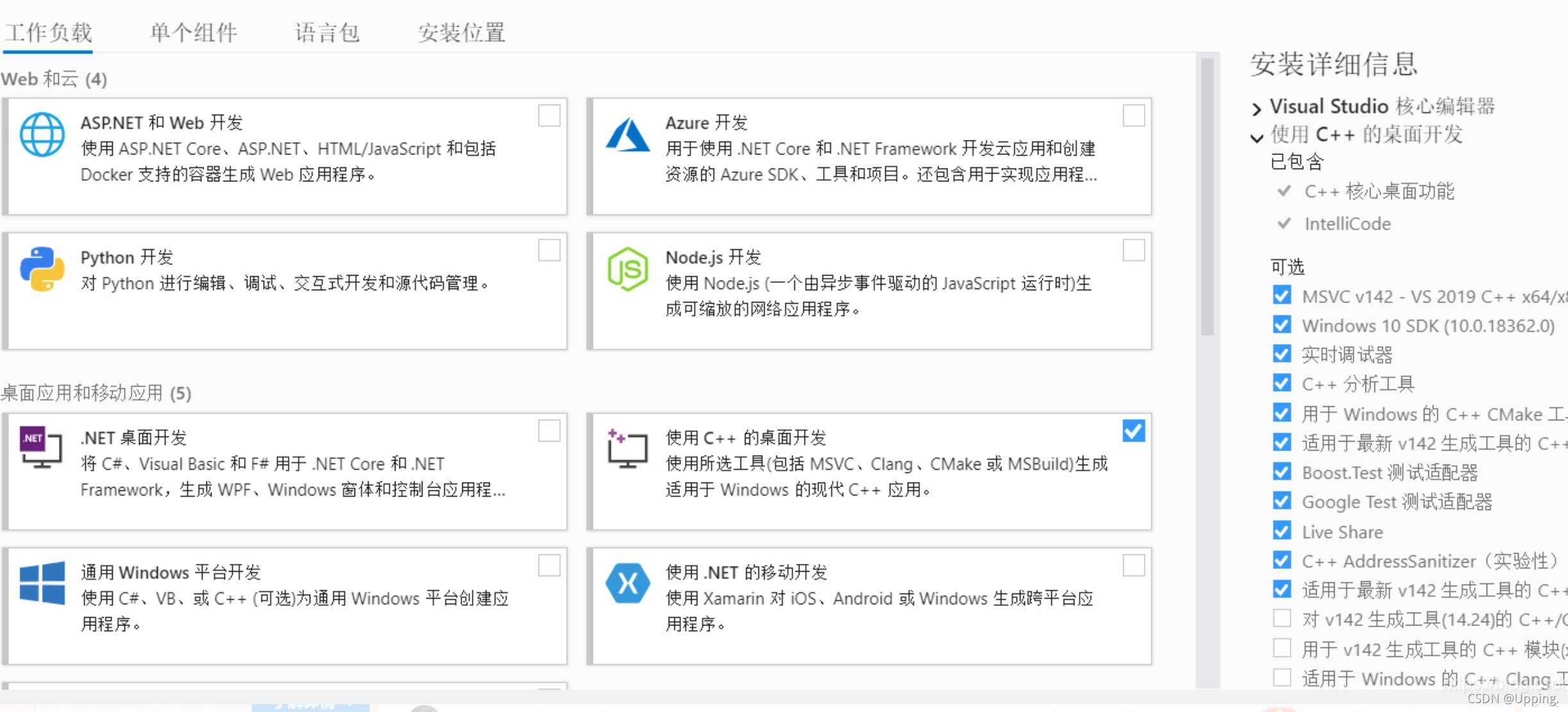1568x712 pixels.
Task: Click the .NET desktop development icon
Action: pos(41,447)
